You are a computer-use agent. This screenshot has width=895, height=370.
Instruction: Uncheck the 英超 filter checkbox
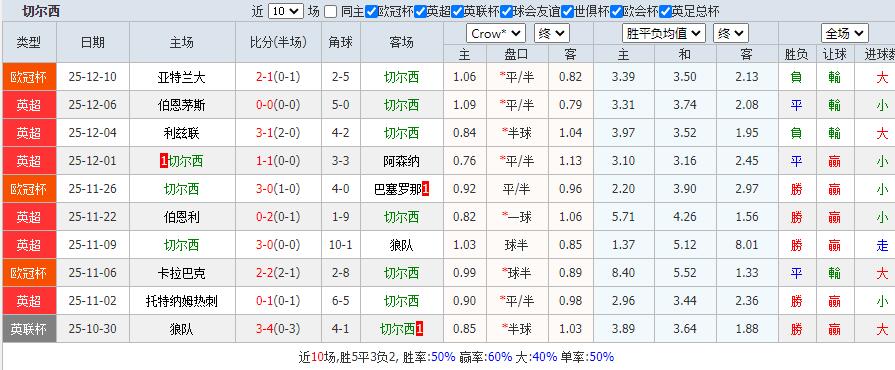point(420,11)
